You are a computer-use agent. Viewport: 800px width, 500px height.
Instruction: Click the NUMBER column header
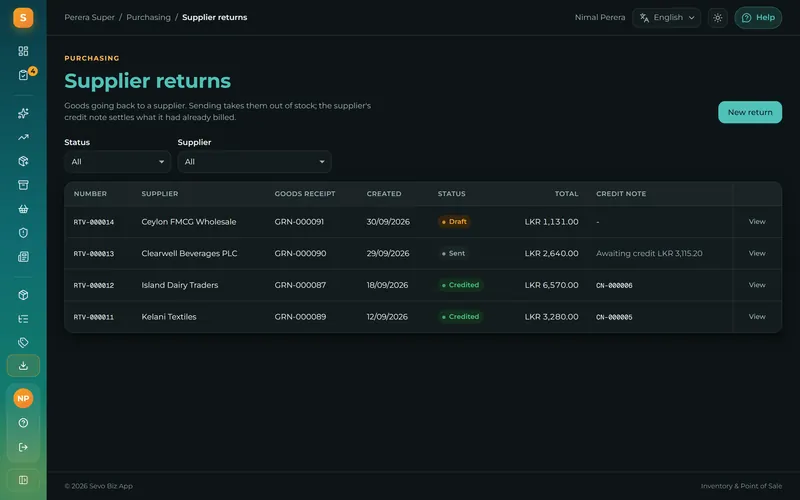[x=90, y=194]
